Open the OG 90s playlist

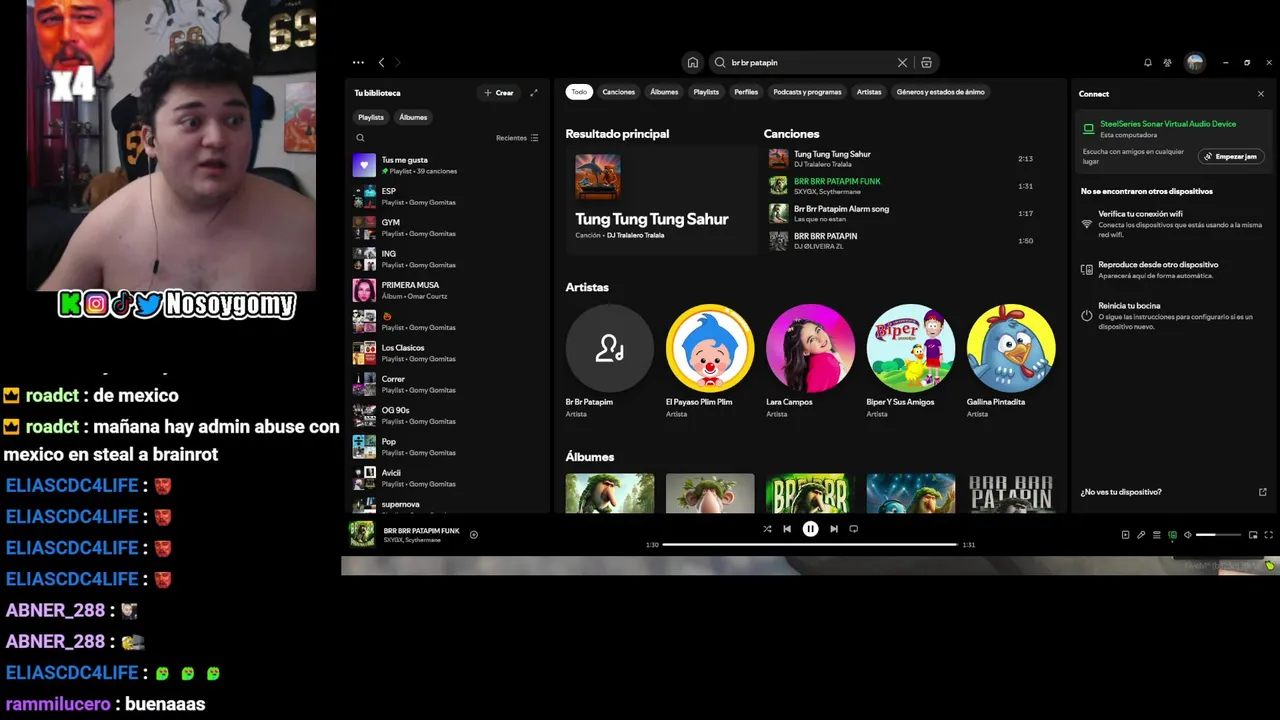448,416
